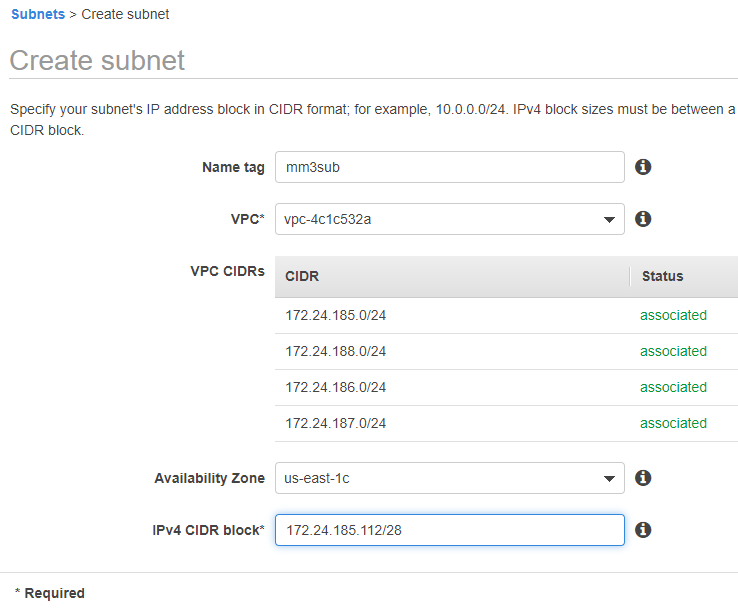Select the 172.24.188.0/24 CIDR row
738x609 pixels.
(336, 351)
